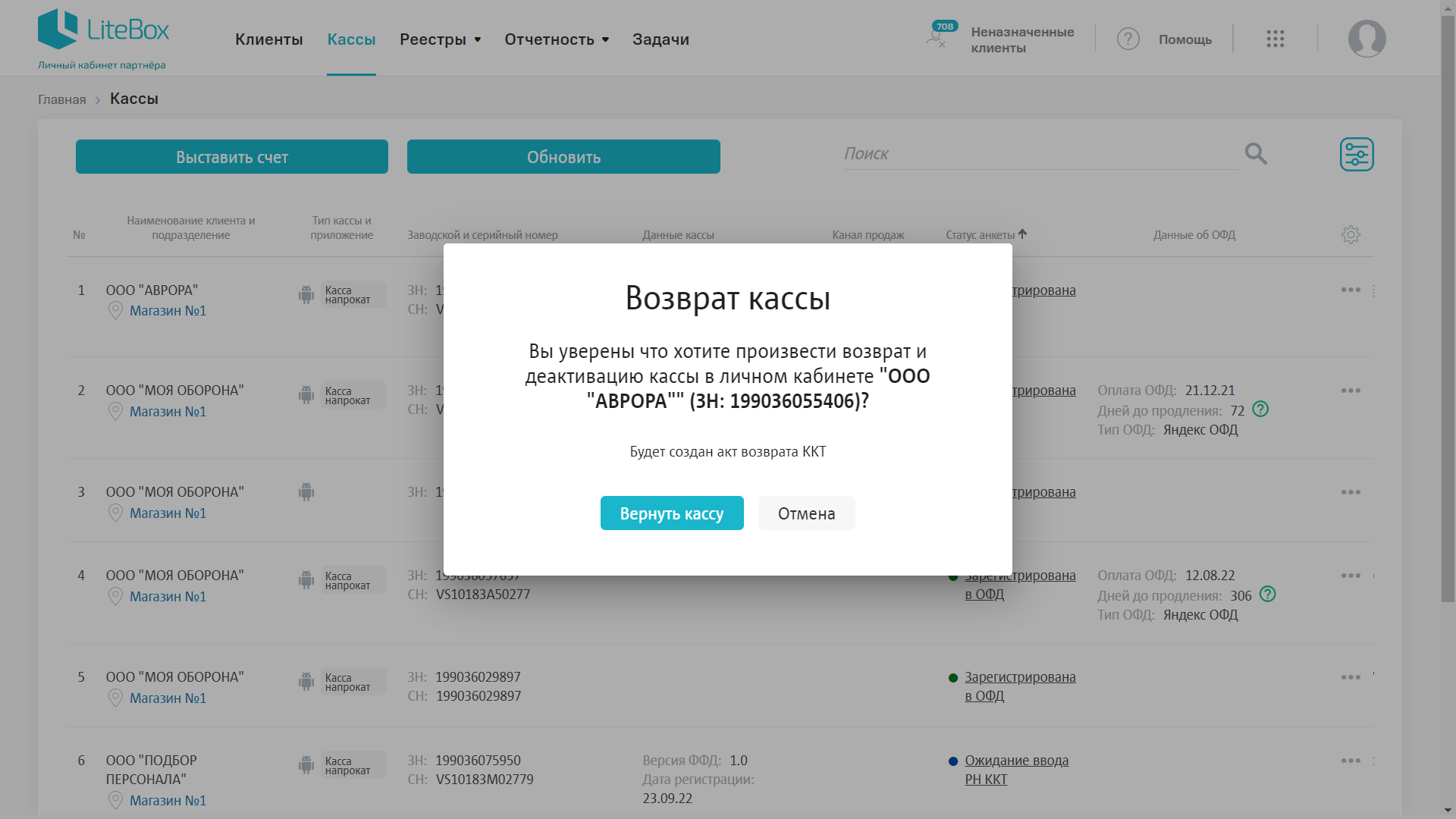1456x819 pixels.
Task: Click ООО "ПОДБОР ПЕРСОНАЛА" client name
Action: (x=152, y=770)
